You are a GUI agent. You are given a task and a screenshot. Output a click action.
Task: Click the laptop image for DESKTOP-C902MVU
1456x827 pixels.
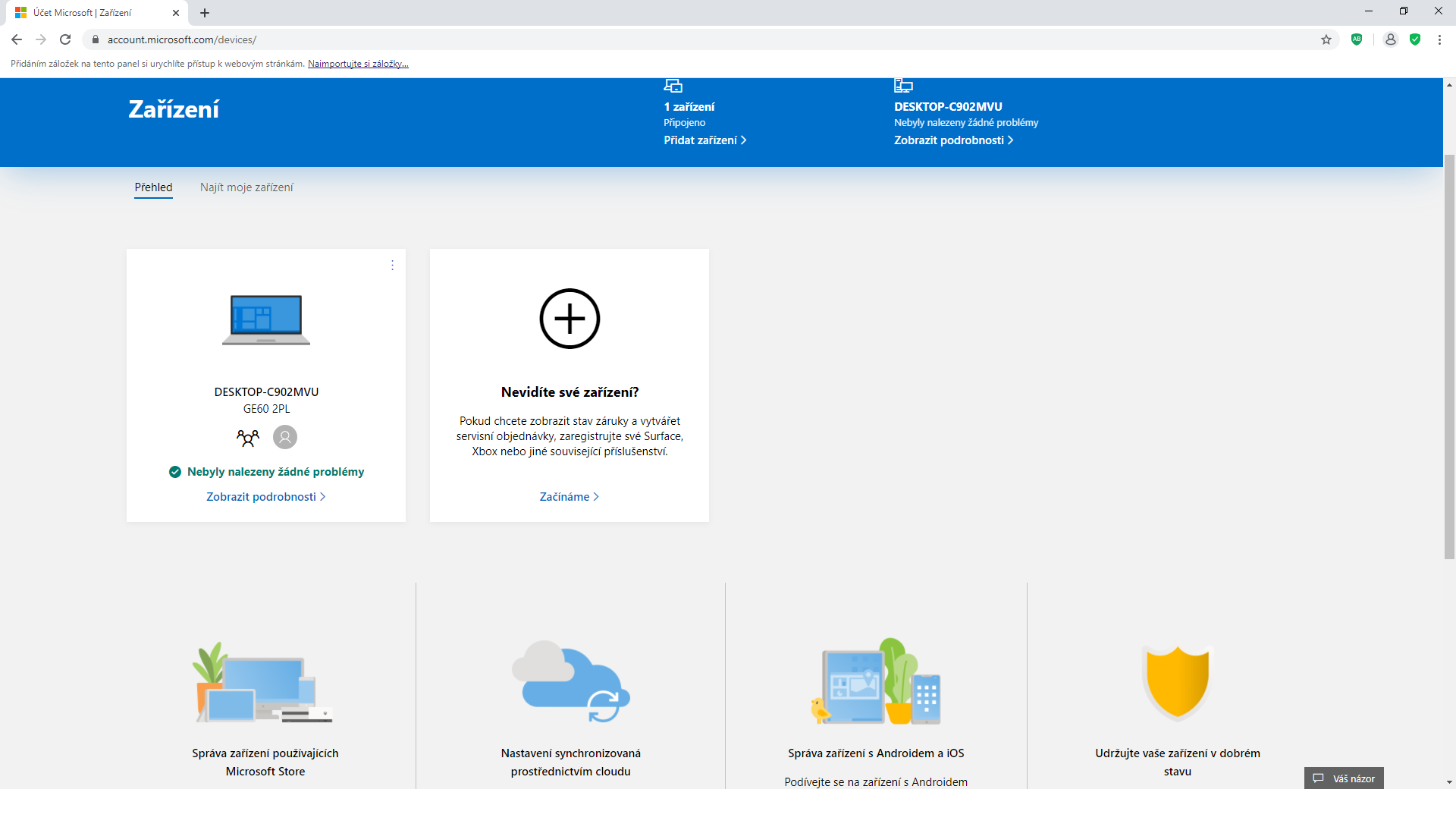[x=266, y=319]
